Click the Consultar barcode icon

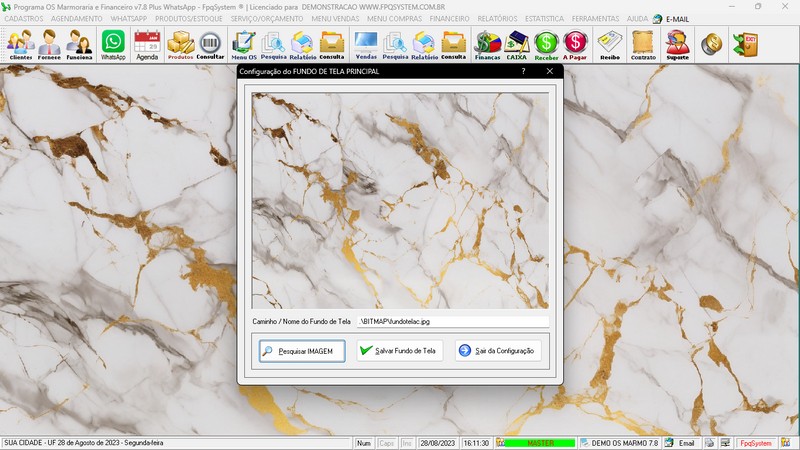pyautogui.click(x=210, y=45)
